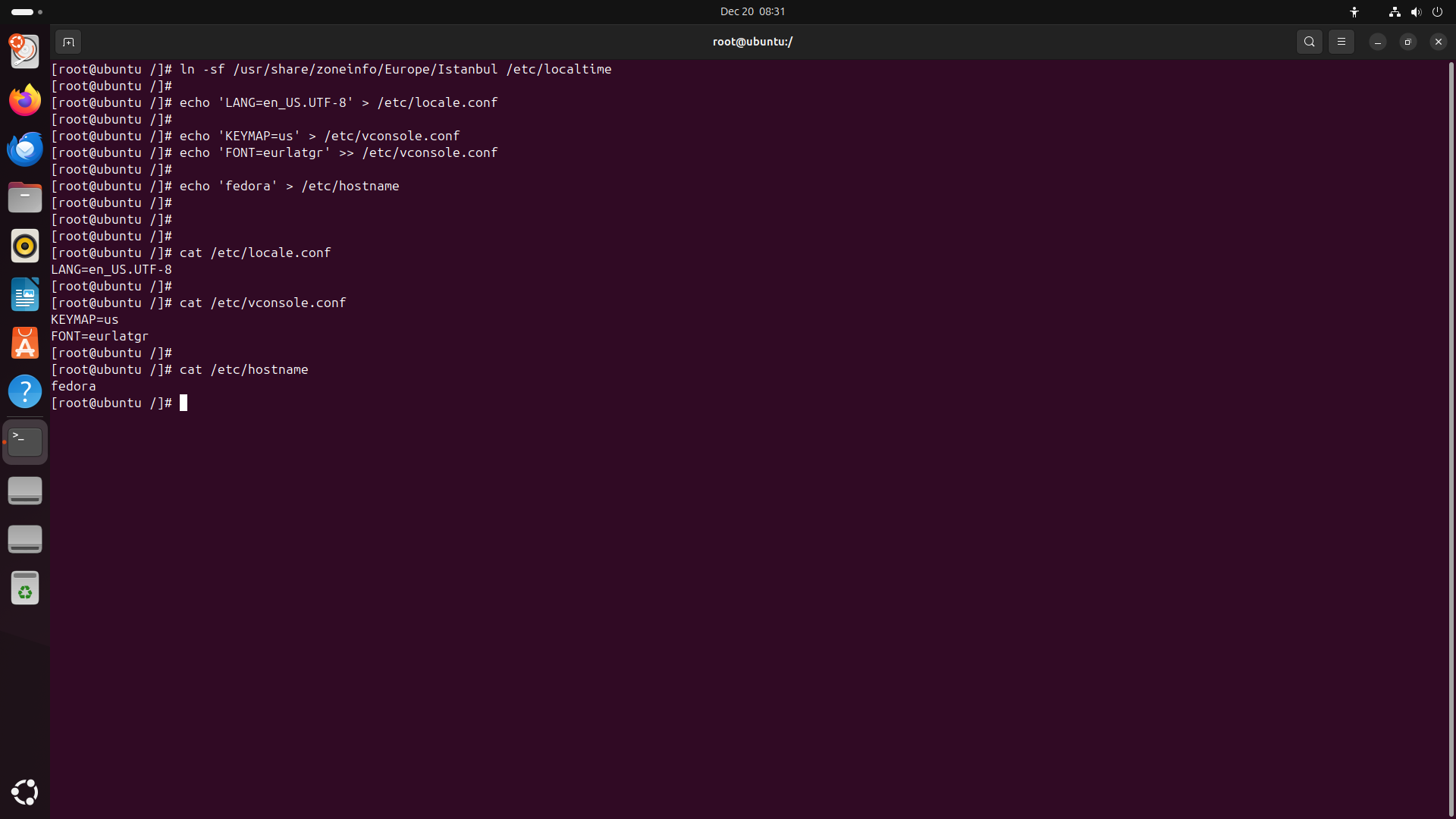Screen dimensions: 1456x819
Task: Restore the terminal window size
Action: 1408,42
